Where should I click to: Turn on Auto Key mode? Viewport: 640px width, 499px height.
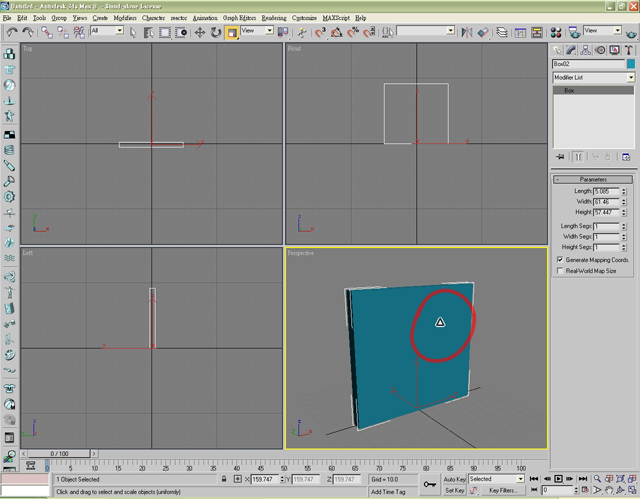[454, 479]
